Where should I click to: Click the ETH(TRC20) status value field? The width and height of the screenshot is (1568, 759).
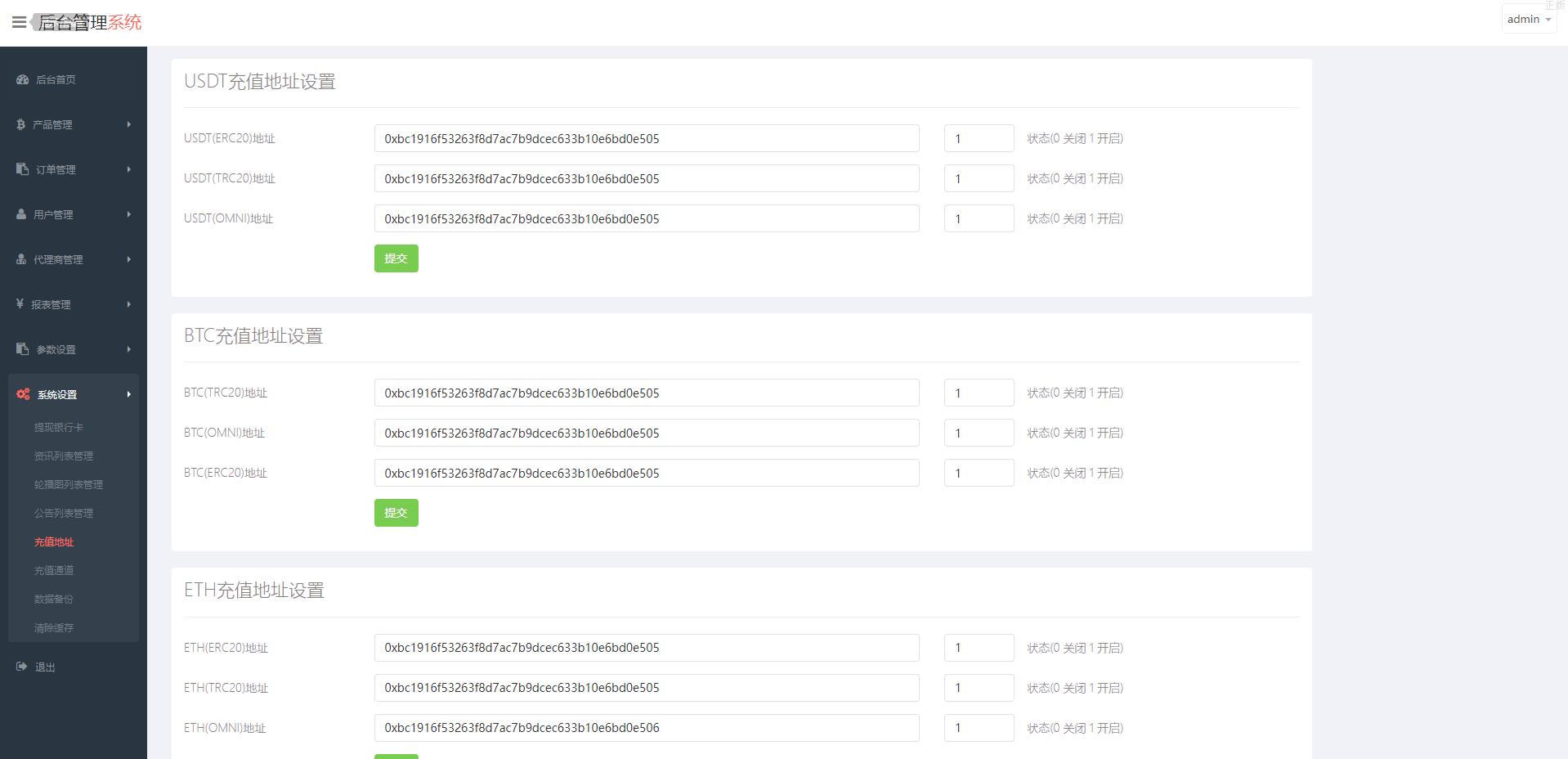[979, 688]
